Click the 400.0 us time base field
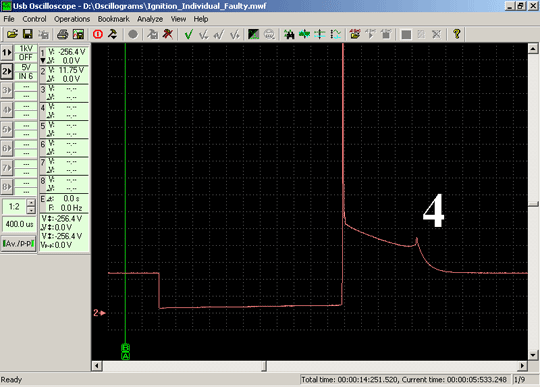 click(x=19, y=224)
